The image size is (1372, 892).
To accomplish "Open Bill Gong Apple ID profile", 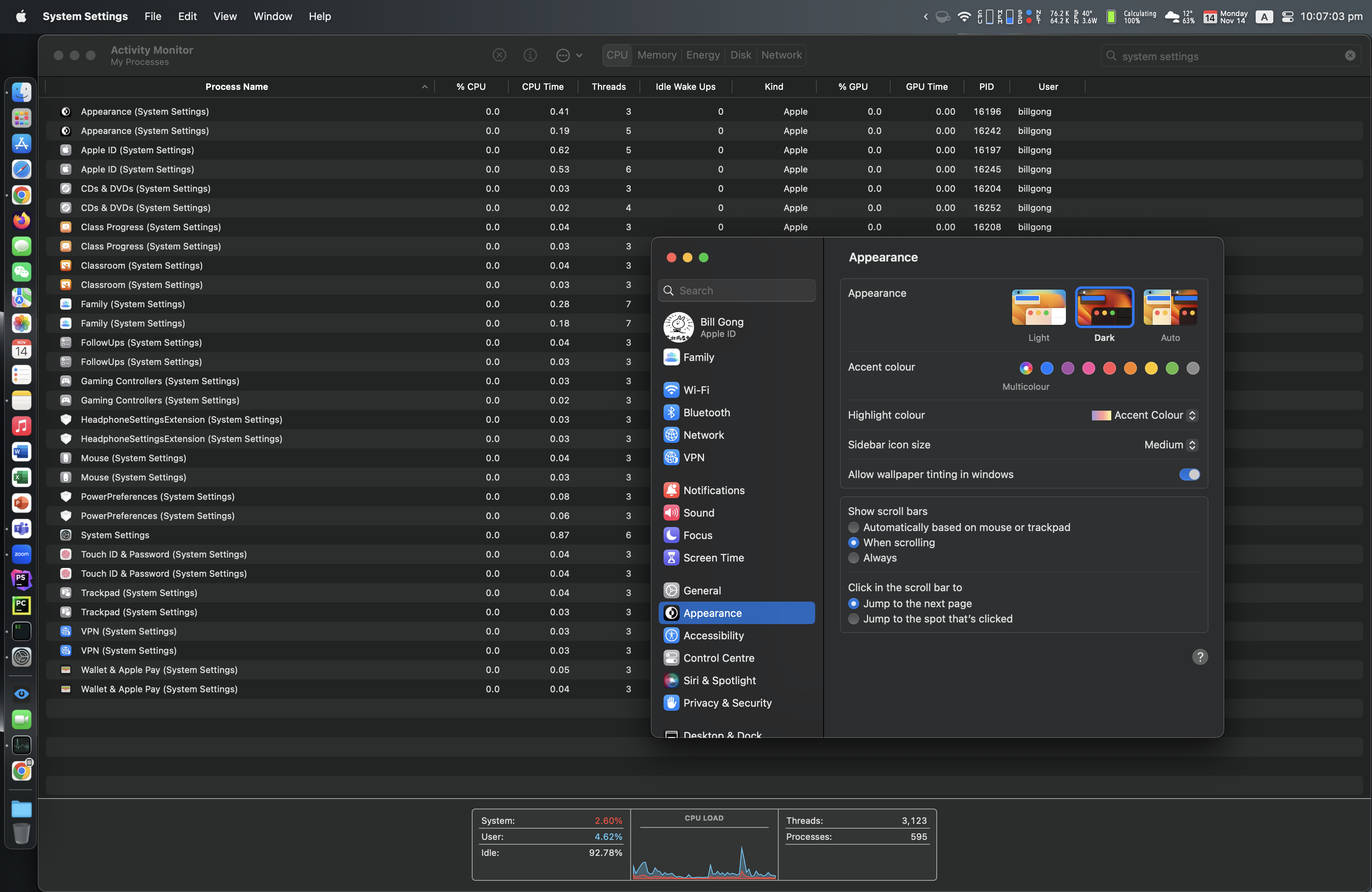I will (736, 327).
